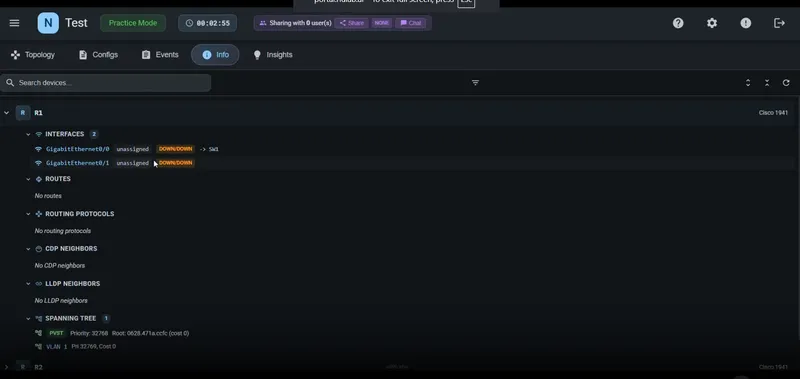Collapse the R1 device row
Viewport: 800px width, 379px height.
(x=7, y=113)
